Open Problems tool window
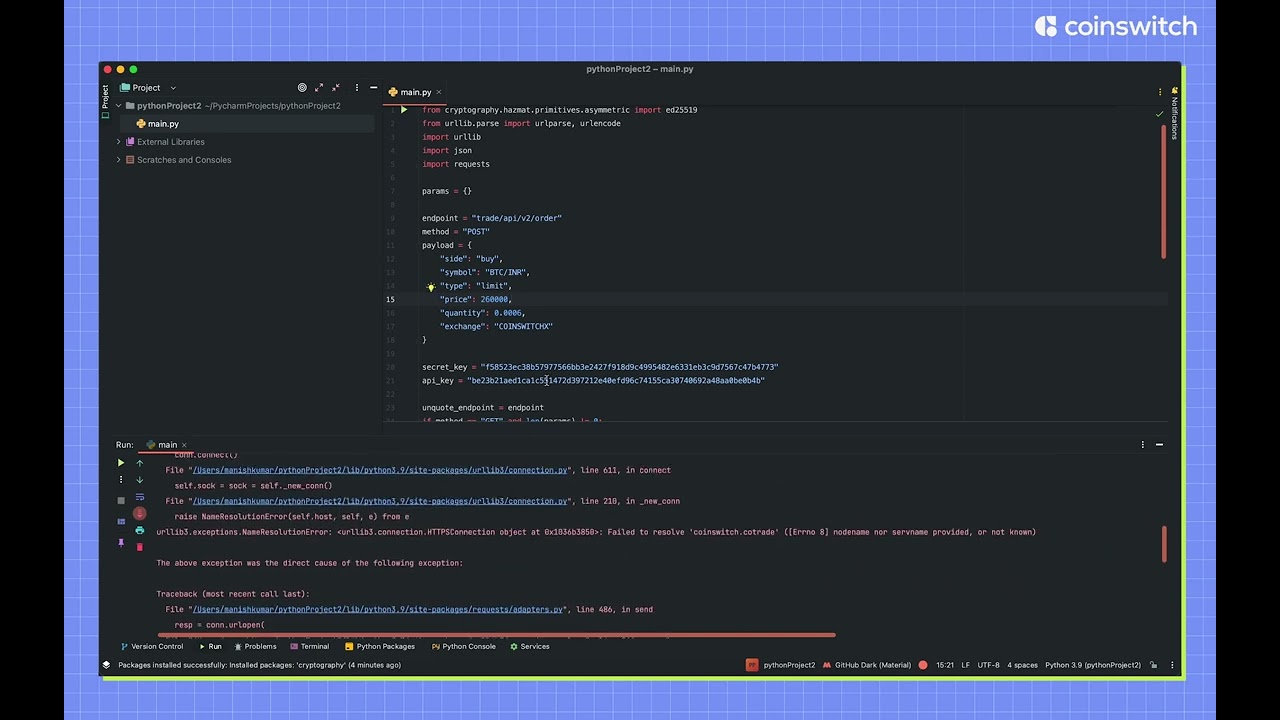The image size is (1280, 720). 254,647
